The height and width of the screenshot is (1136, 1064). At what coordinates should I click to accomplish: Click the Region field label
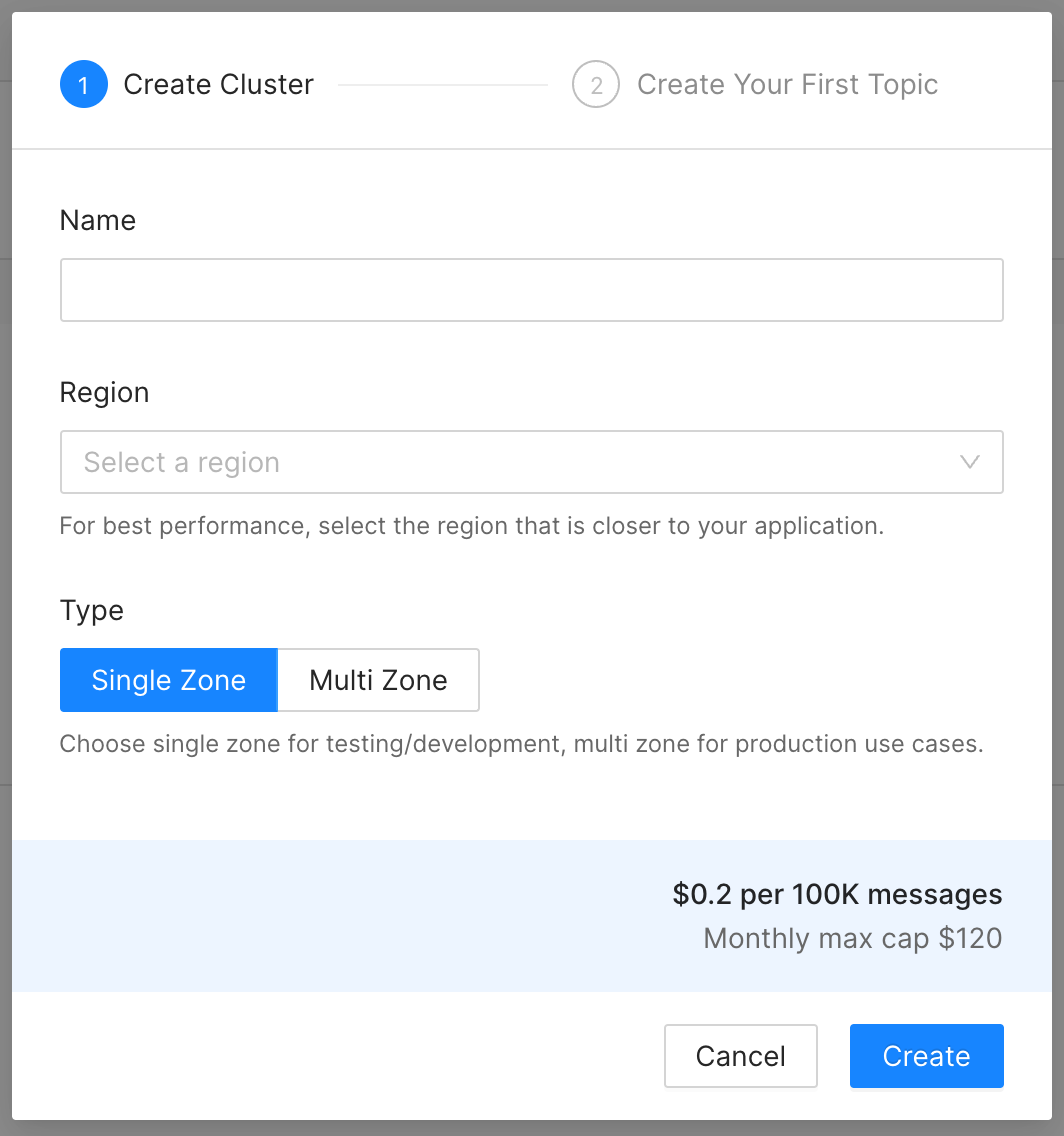[x=104, y=392]
